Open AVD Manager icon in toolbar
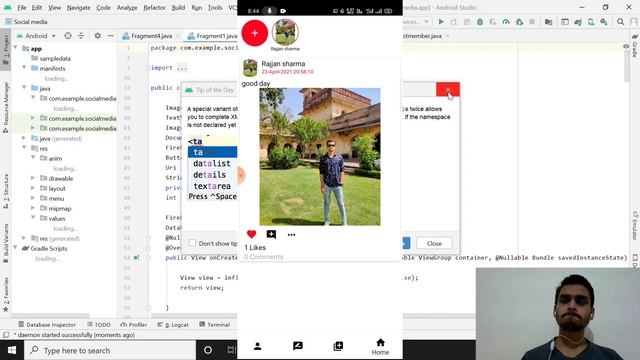The width and height of the screenshot is (640, 360). [591, 22]
